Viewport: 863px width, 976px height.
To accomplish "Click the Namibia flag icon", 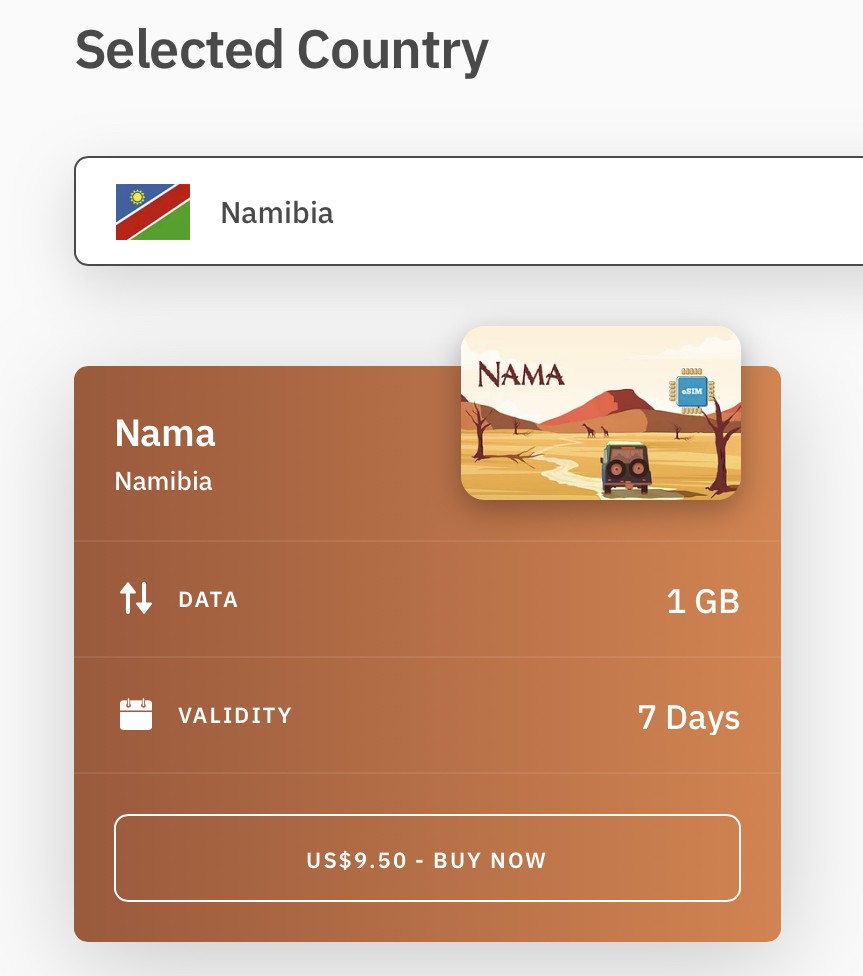I will point(153,212).
